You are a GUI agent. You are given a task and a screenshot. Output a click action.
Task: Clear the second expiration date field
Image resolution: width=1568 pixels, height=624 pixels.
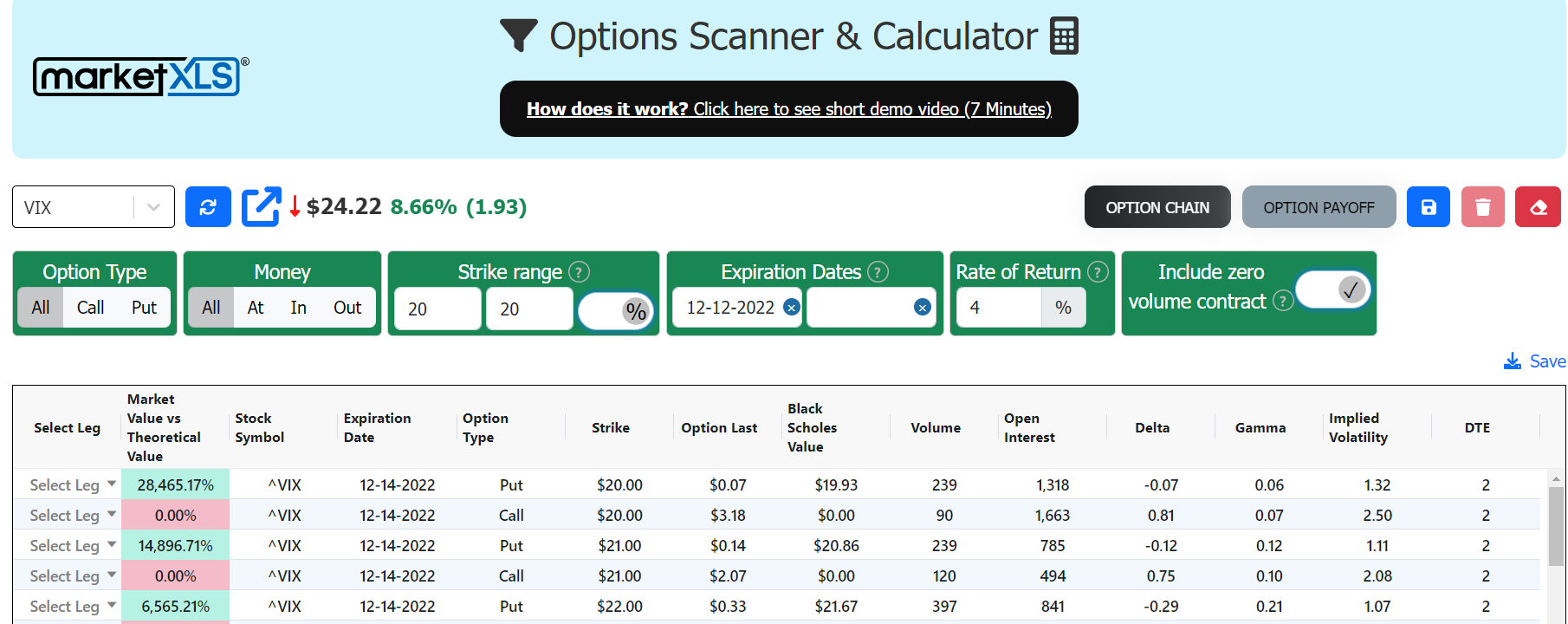(x=923, y=307)
